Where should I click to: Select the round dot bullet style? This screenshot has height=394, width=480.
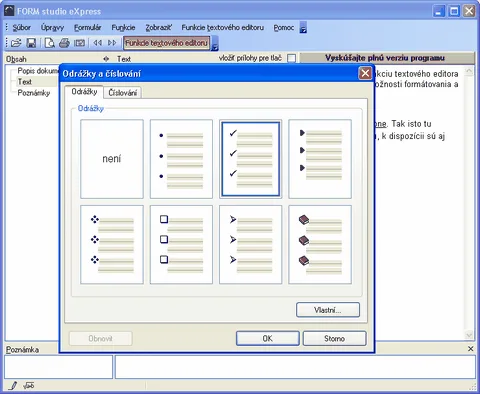[x=181, y=159]
